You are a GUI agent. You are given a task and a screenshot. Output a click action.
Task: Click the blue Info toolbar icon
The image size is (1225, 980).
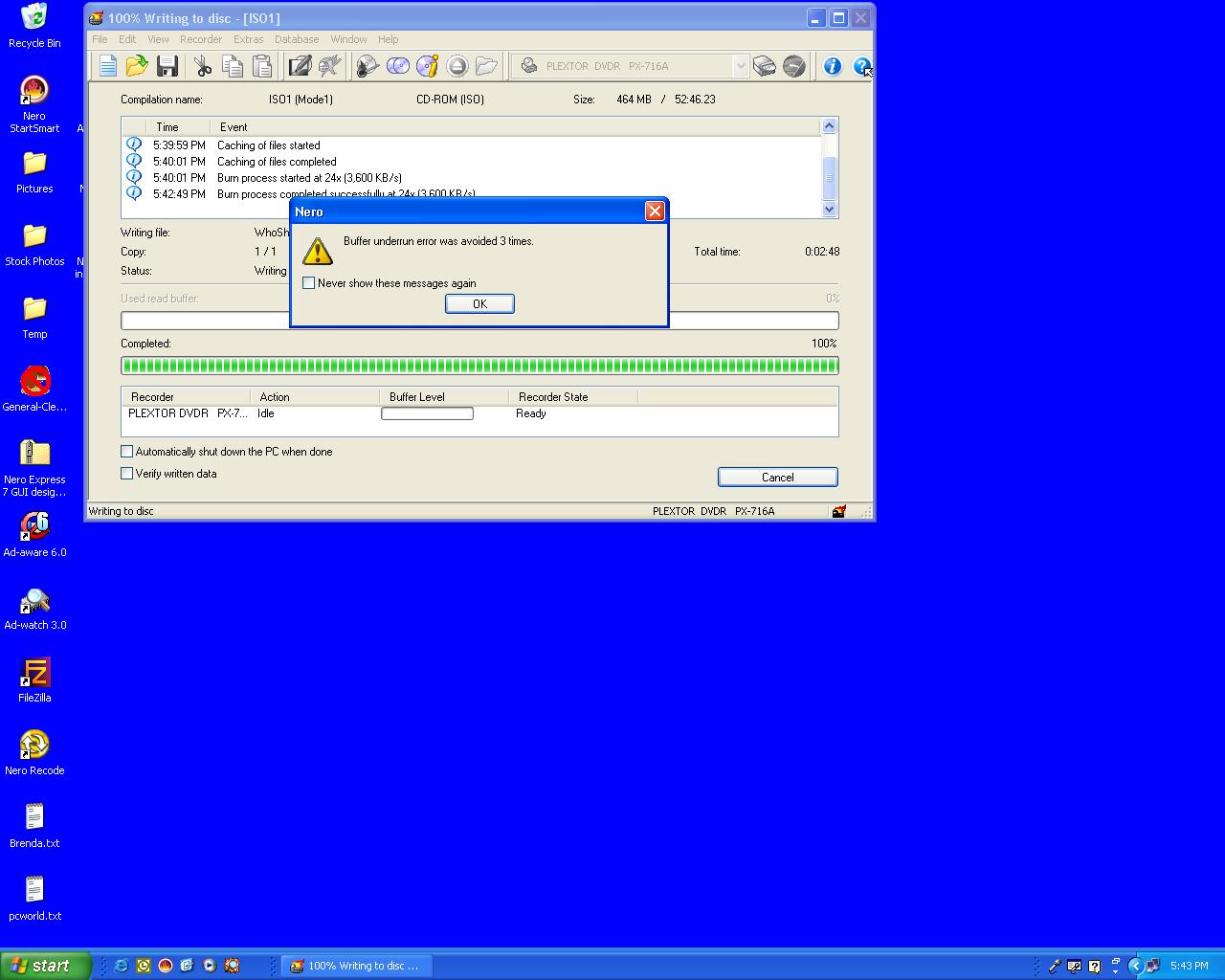click(833, 66)
